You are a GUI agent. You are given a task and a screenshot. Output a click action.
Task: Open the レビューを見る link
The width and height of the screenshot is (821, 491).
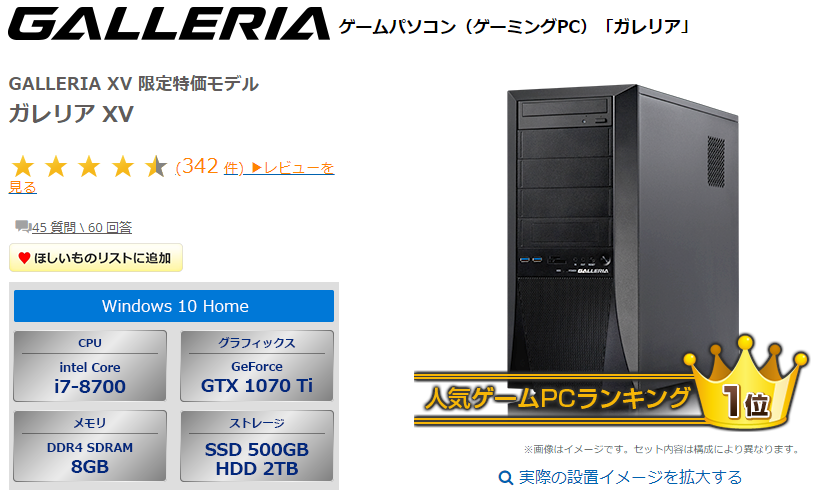pos(171,177)
